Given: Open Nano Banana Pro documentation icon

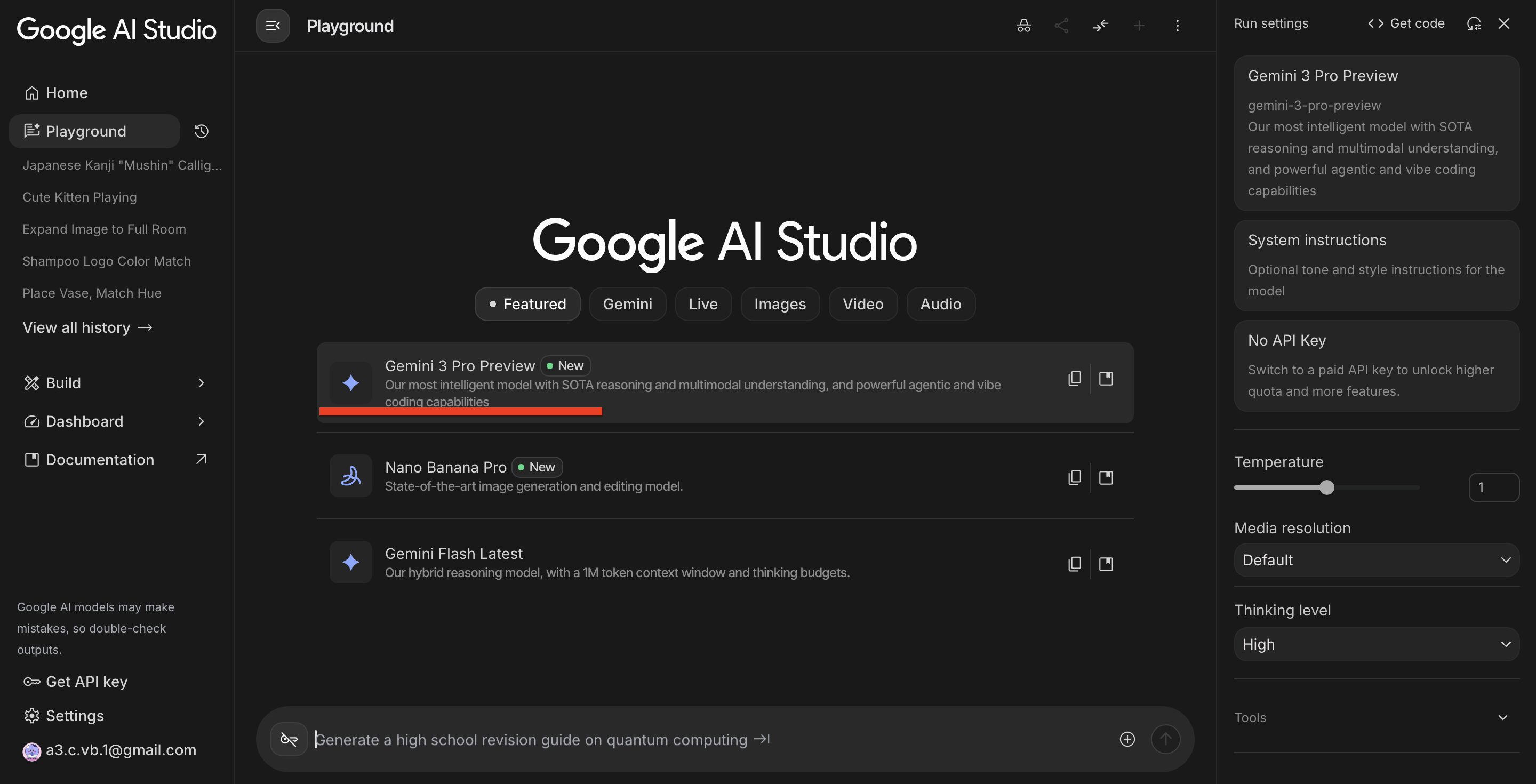Looking at the screenshot, I should 1106,477.
